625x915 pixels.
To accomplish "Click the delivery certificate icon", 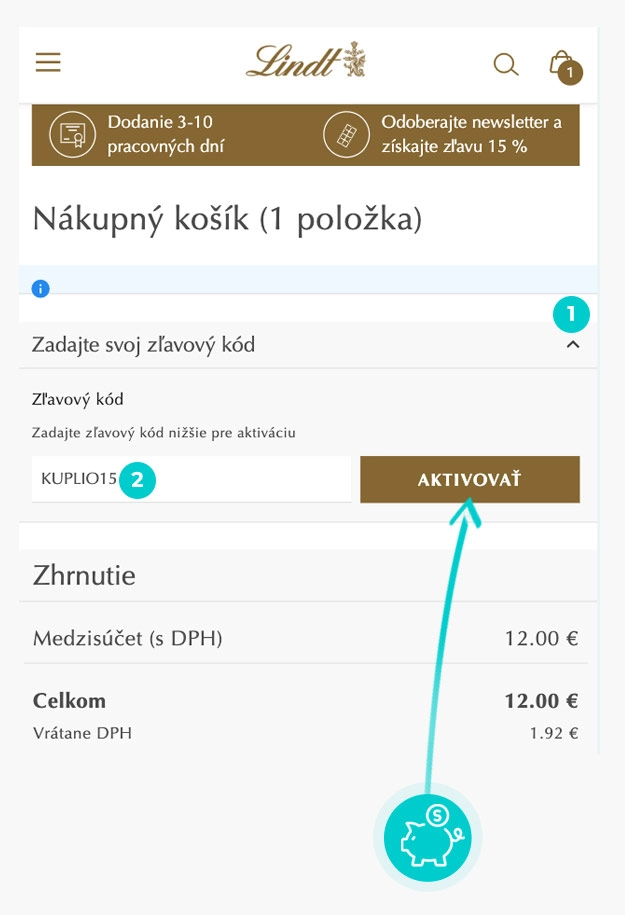I will point(70,135).
